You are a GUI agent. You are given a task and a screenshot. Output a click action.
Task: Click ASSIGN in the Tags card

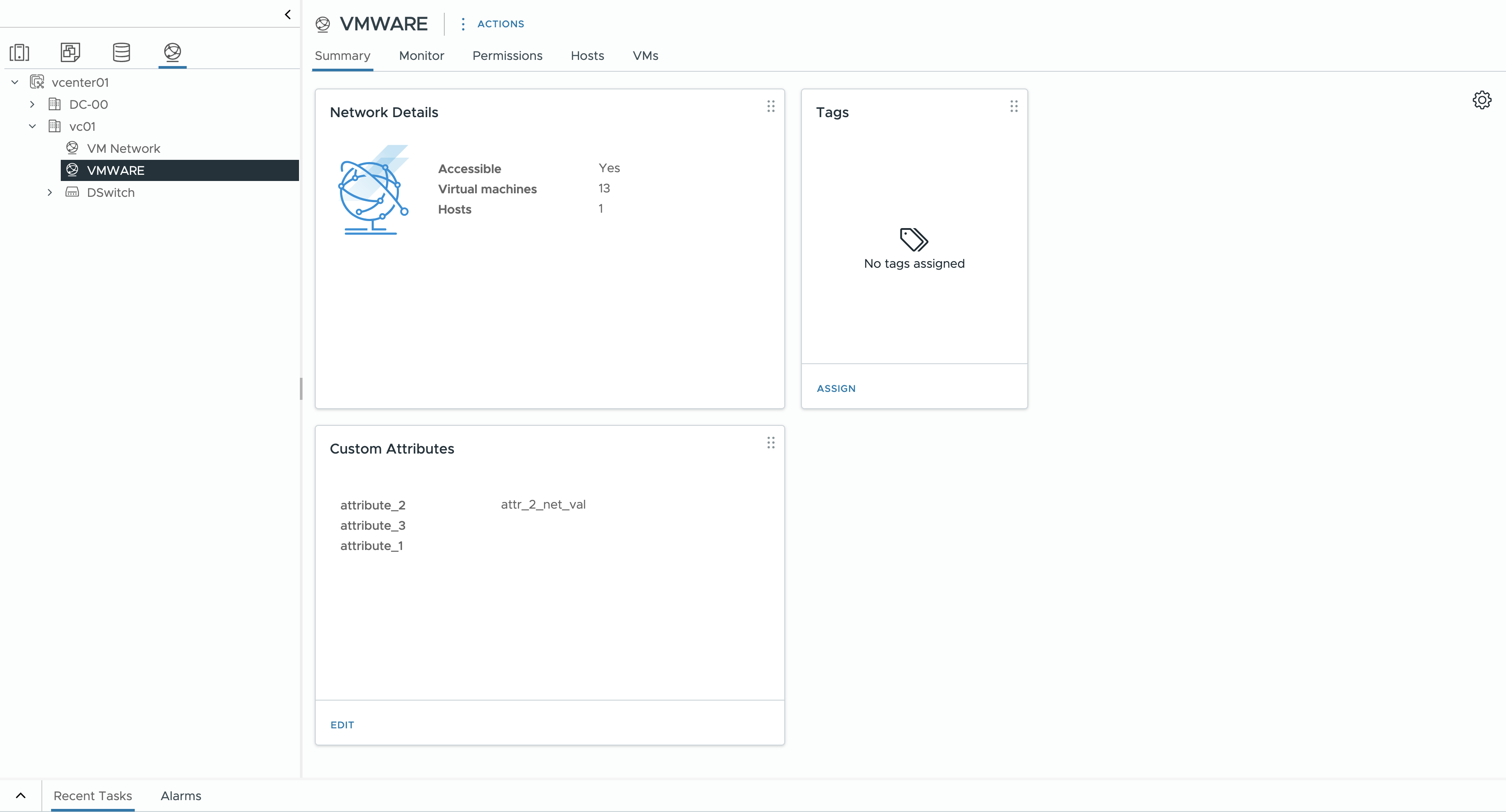coord(835,389)
